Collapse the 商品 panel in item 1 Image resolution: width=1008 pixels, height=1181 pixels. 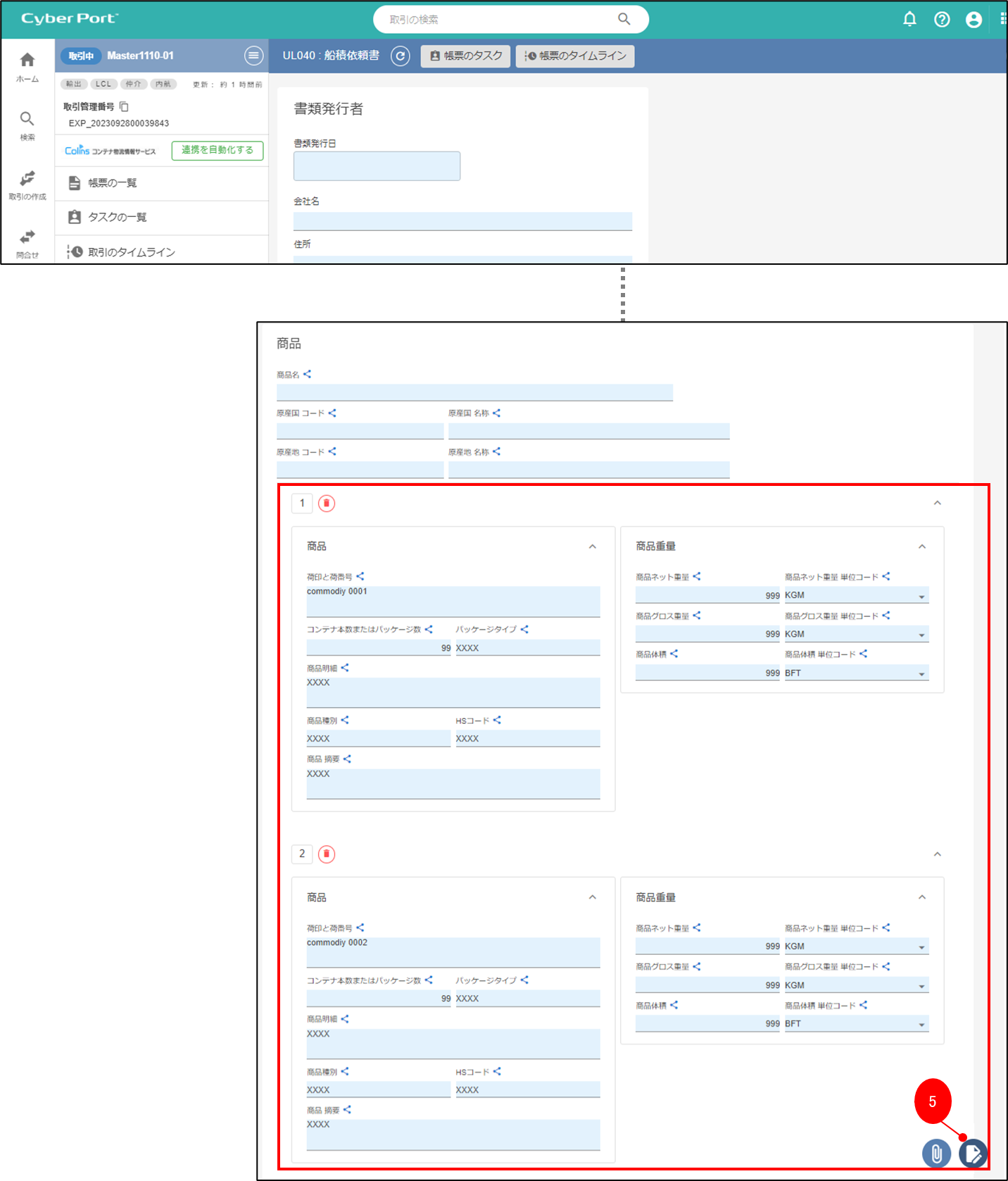(593, 546)
